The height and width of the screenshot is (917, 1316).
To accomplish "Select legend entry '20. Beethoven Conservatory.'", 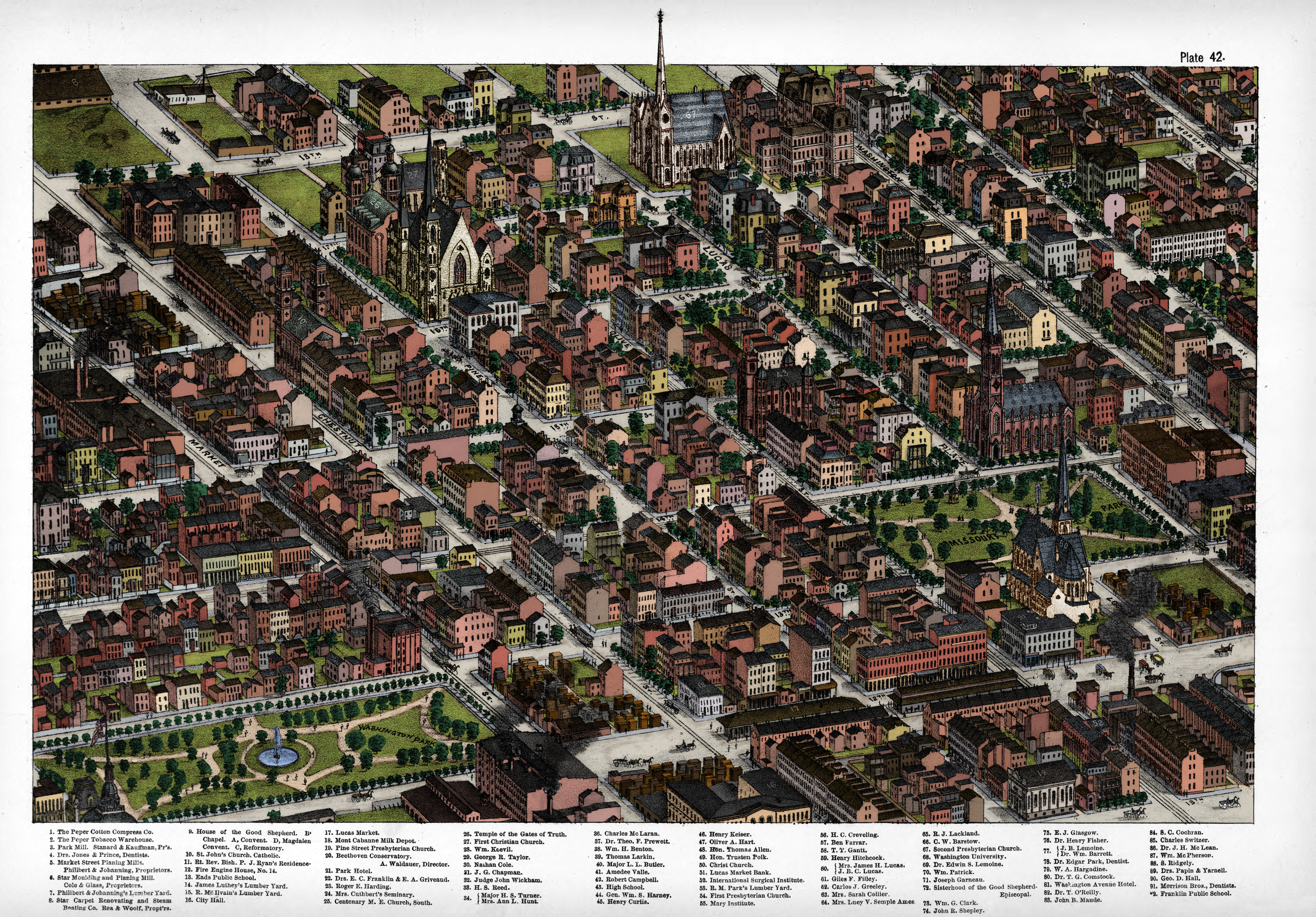I will (368, 856).
